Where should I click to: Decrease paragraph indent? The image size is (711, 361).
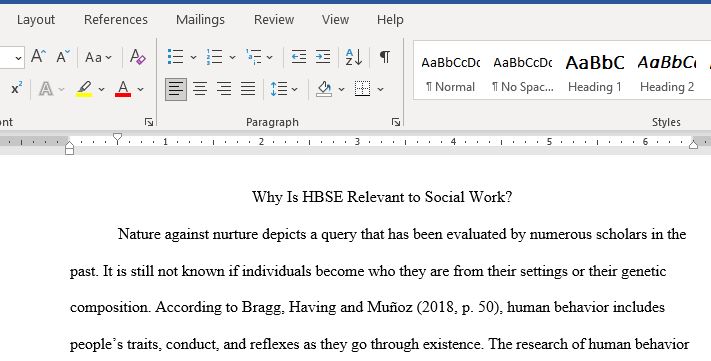coord(298,57)
